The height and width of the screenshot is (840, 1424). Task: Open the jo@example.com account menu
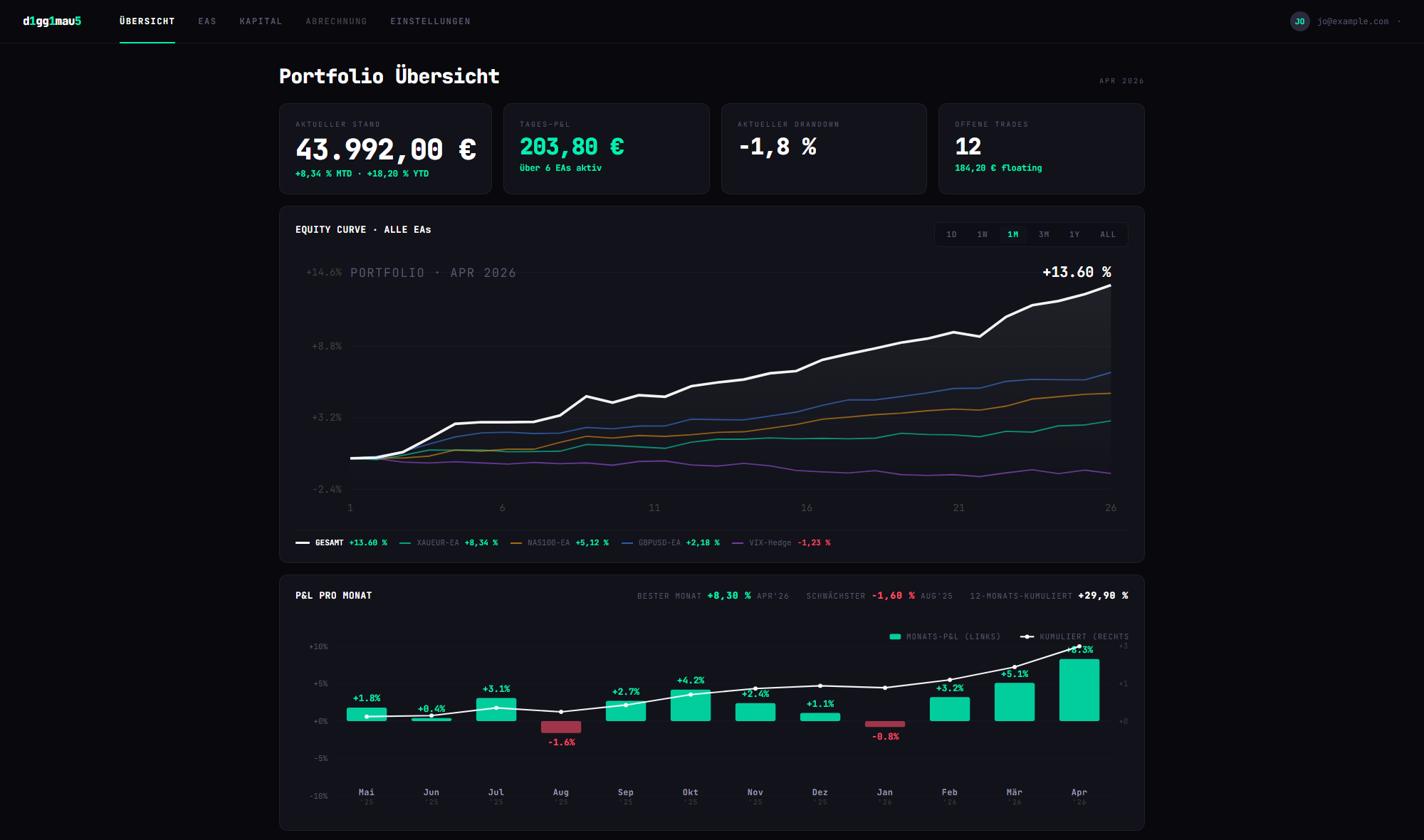pyautogui.click(x=1352, y=21)
